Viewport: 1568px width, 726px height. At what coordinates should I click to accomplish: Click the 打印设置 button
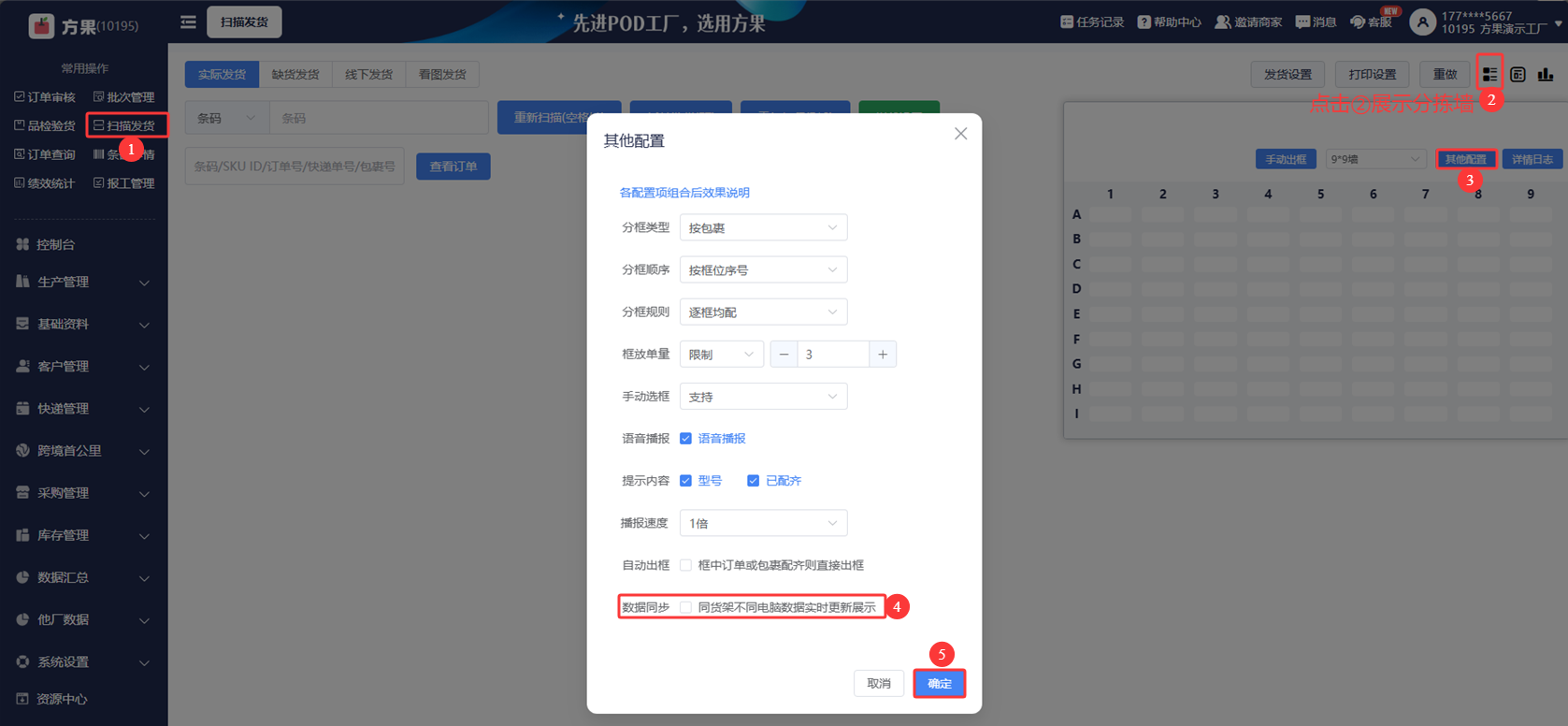pos(1373,74)
